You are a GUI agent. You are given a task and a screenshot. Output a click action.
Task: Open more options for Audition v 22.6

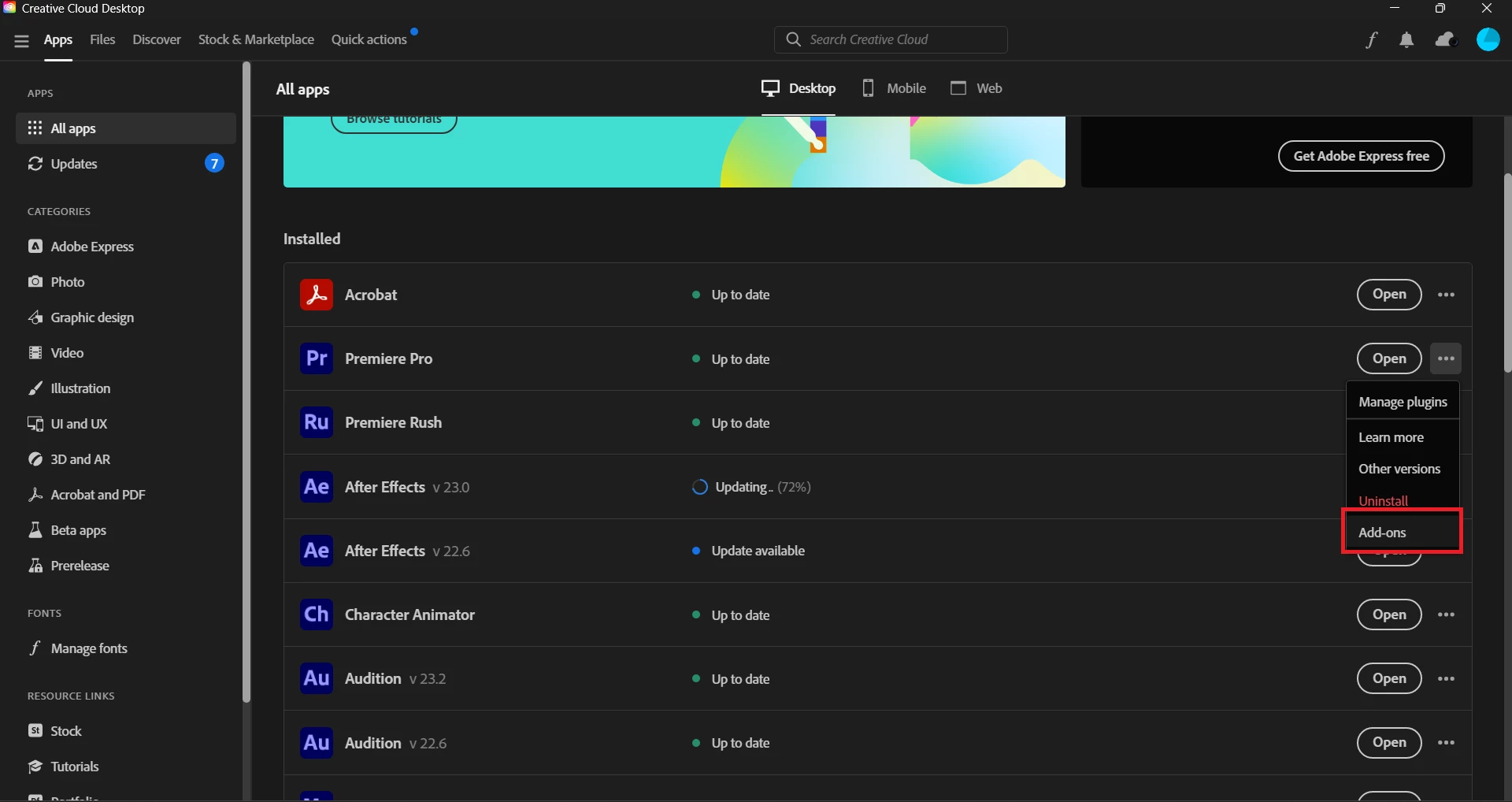coord(1446,743)
